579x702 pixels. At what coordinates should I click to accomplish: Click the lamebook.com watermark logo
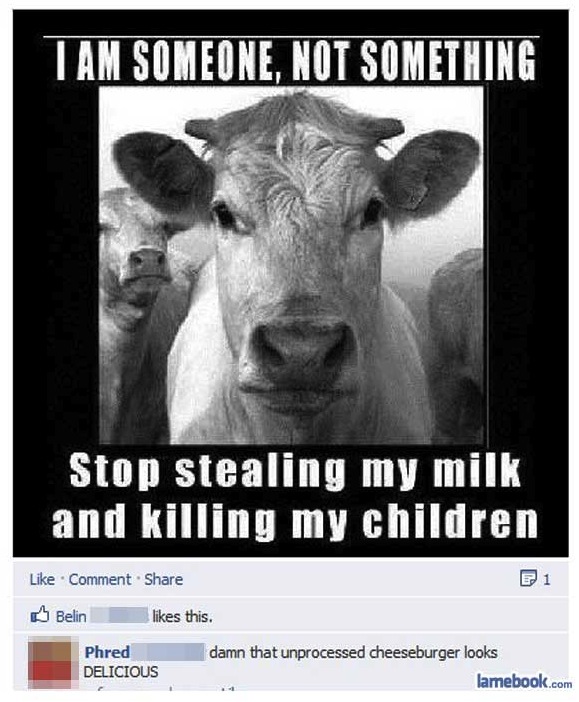(x=524, y=682)
